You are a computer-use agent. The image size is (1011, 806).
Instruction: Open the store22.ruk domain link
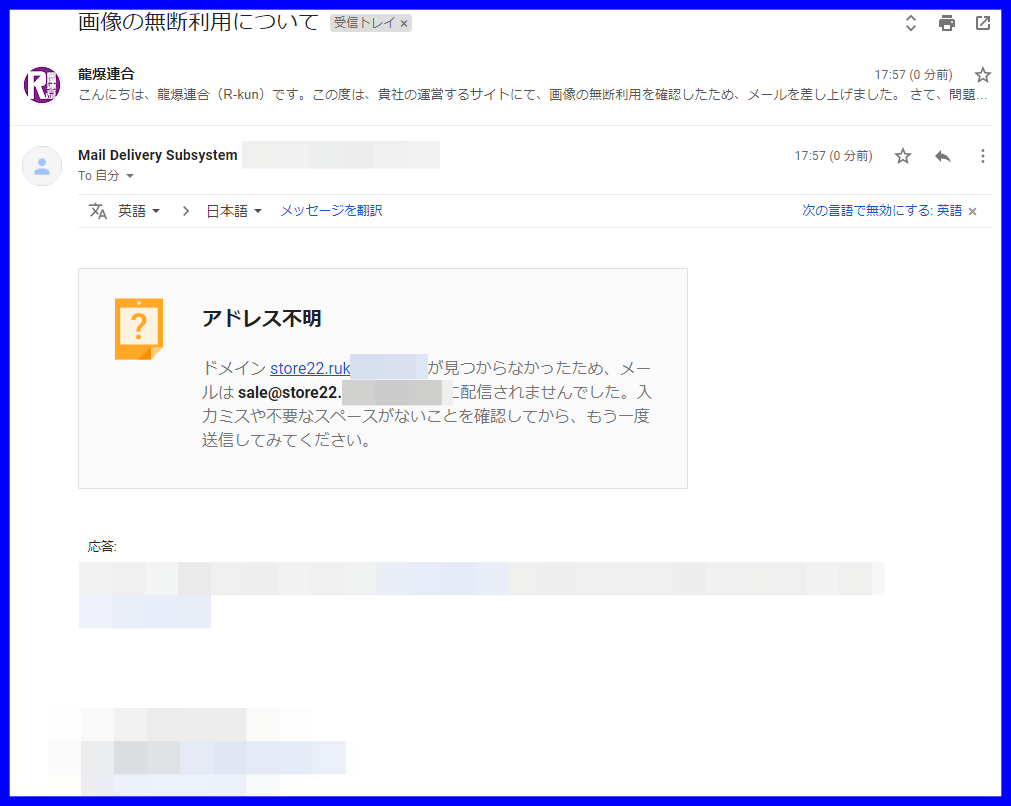coord(309,368)
